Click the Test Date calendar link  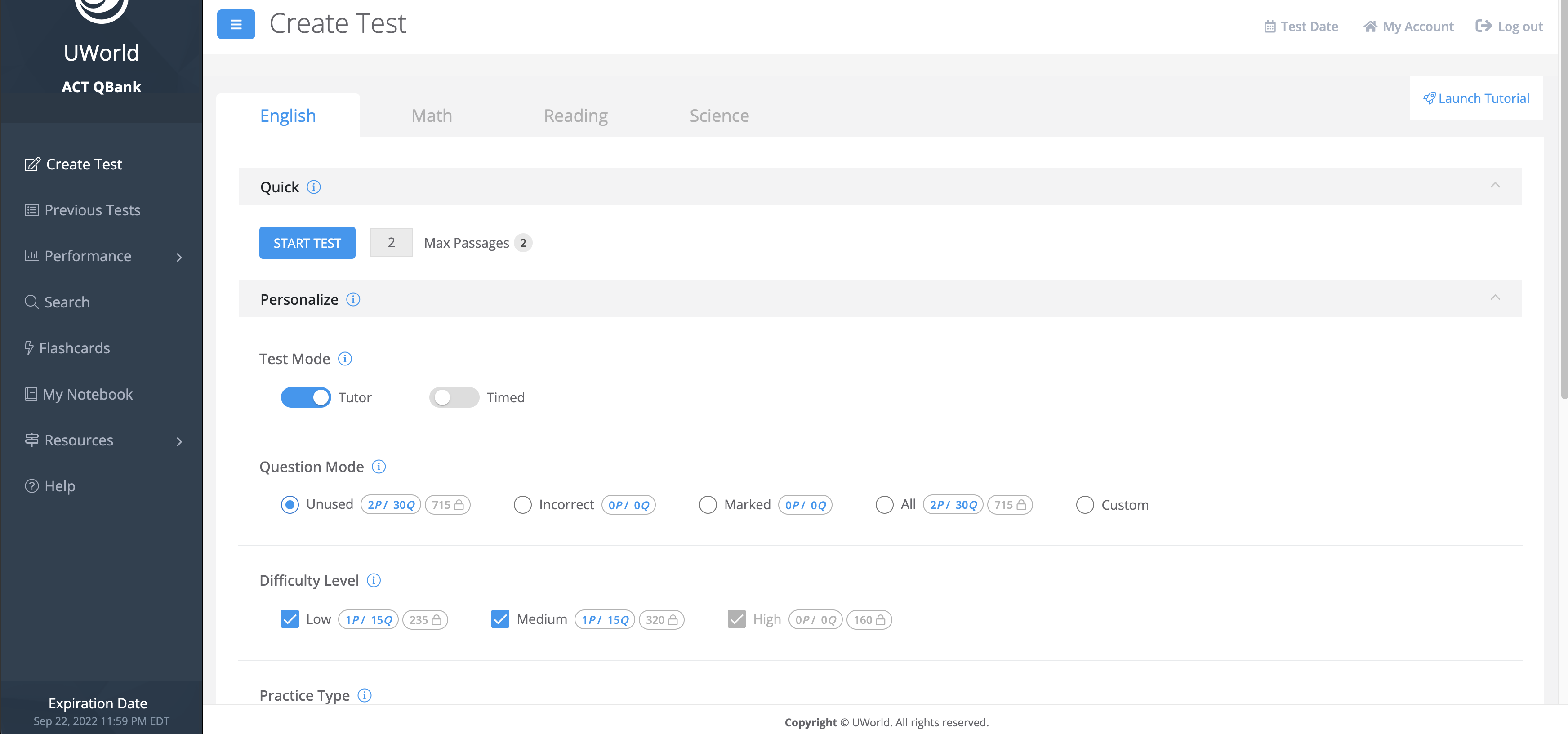(1301, 26)
